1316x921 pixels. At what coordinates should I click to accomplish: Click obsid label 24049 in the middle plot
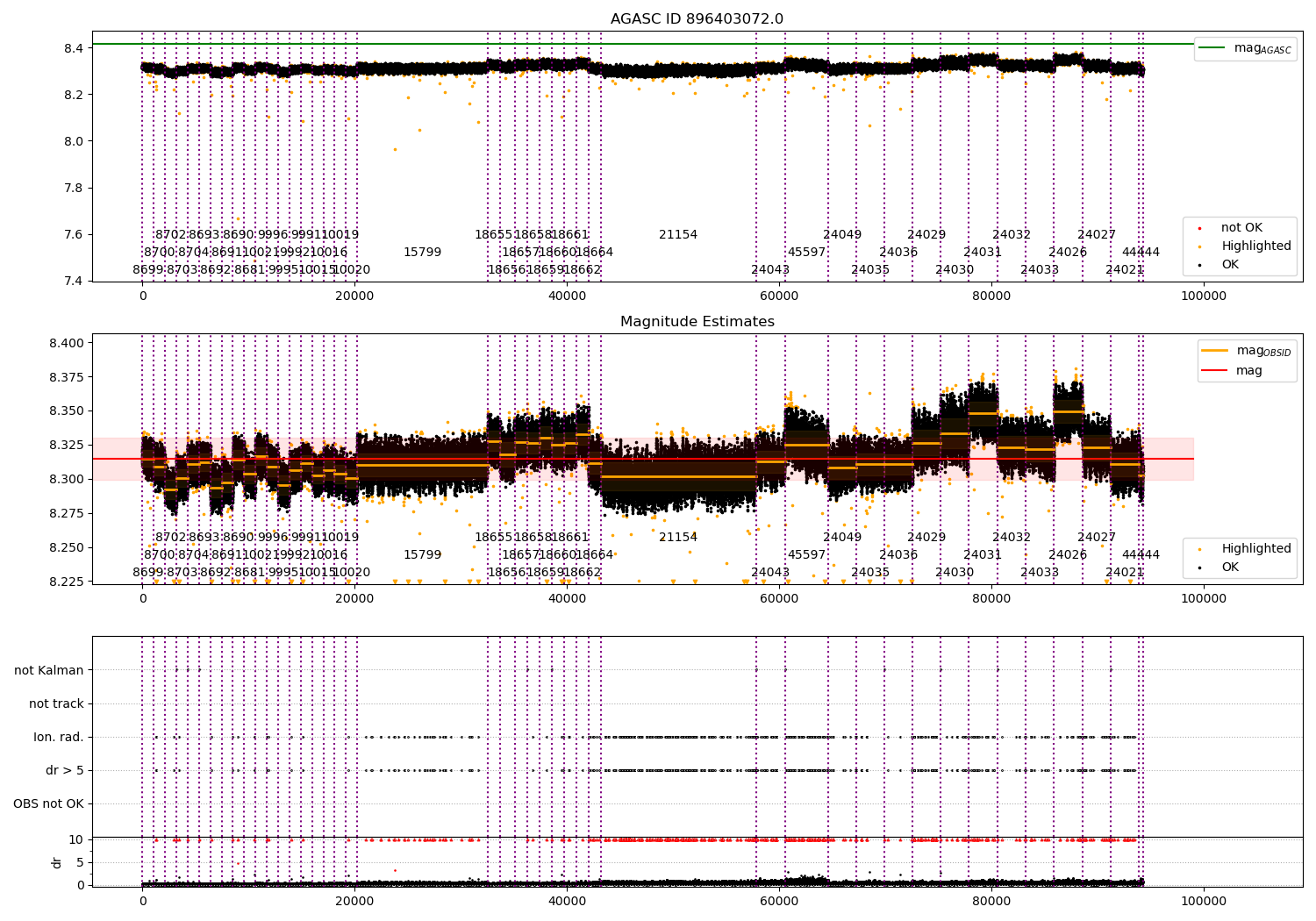point(842,538)
